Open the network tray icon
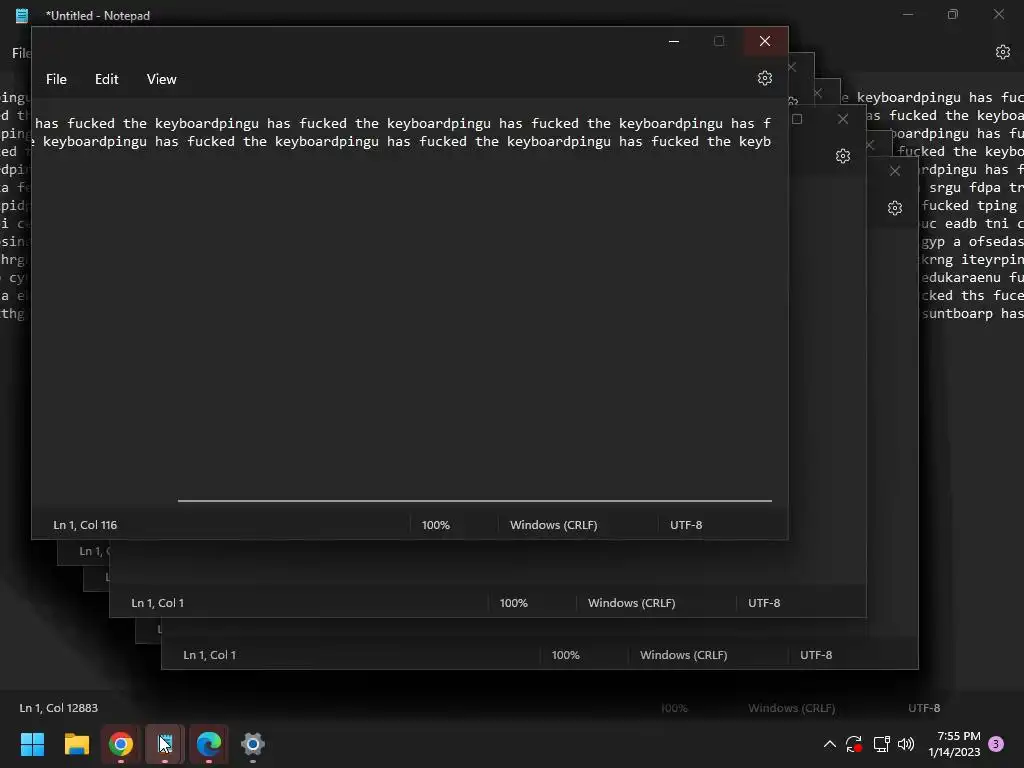 coord(881,744)
